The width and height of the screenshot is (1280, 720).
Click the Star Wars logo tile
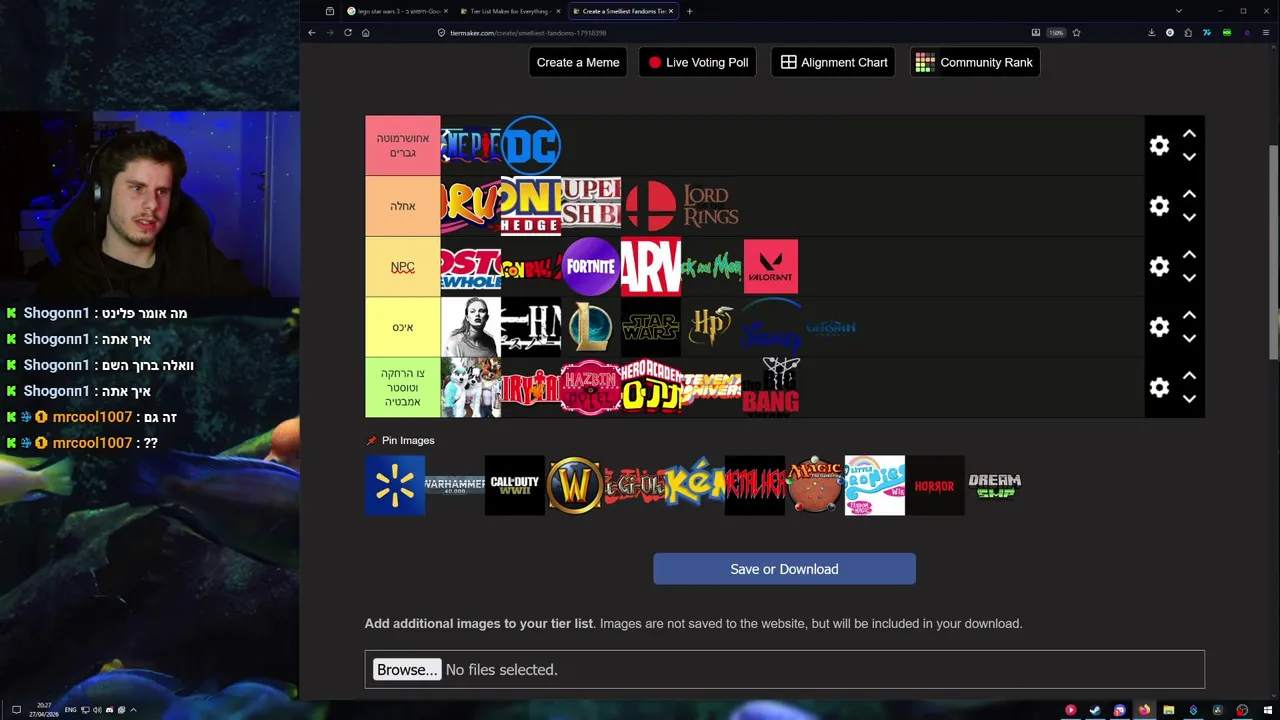pos(651,327)
